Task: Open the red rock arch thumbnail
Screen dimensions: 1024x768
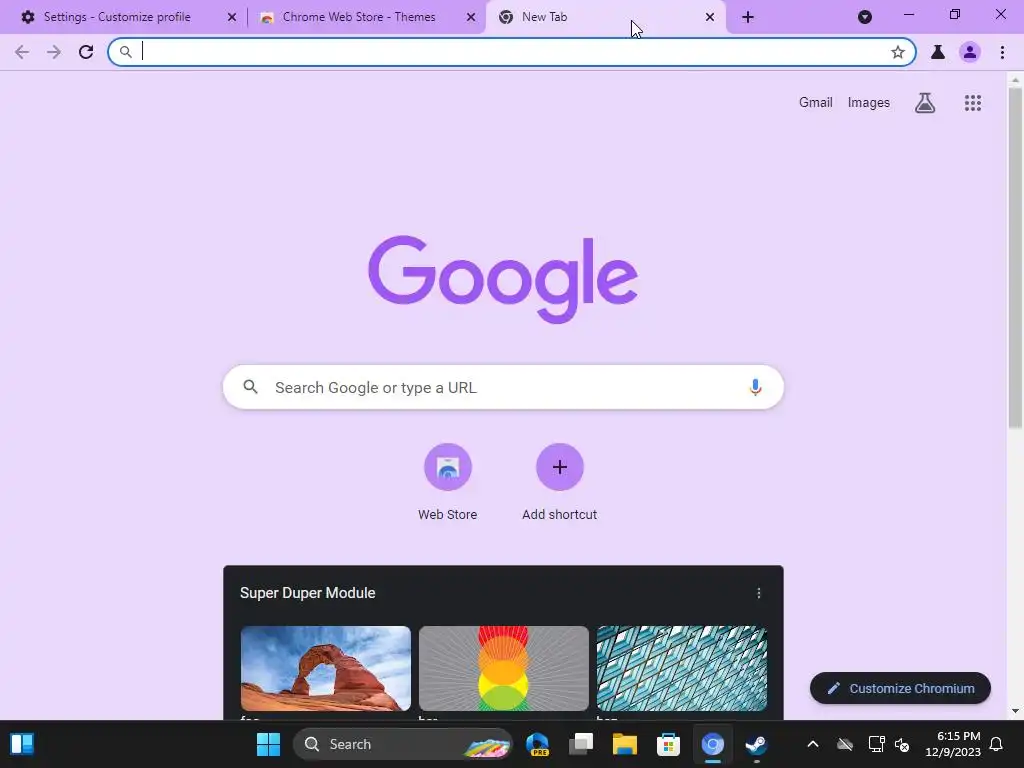Action: (326, 668)
